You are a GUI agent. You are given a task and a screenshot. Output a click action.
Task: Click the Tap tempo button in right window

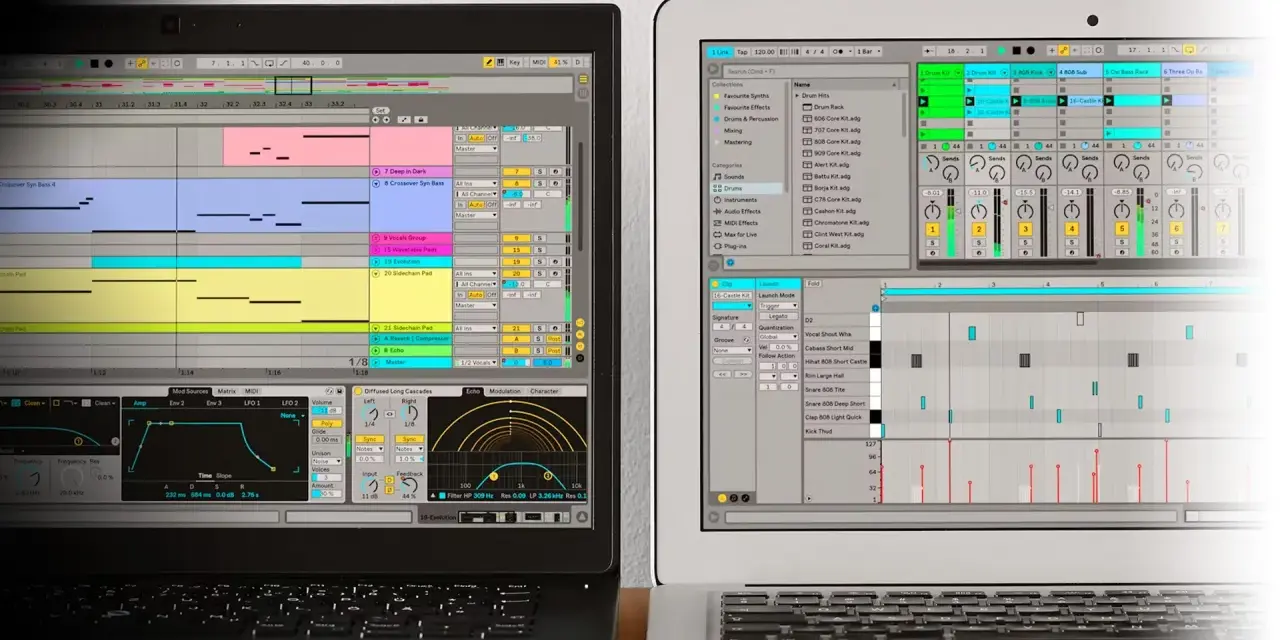coord(742,51)
